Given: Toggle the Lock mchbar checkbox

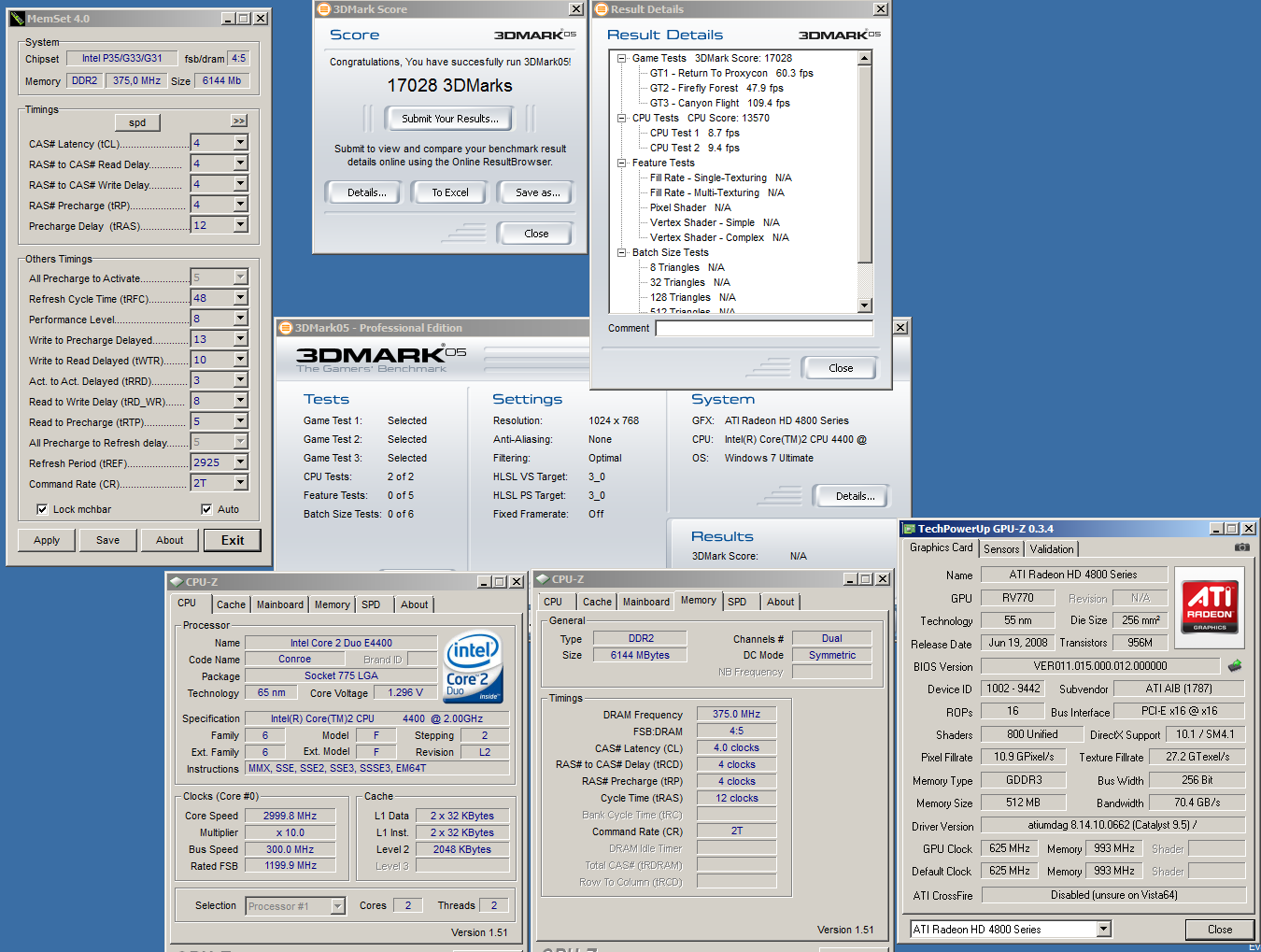Looking at the screenshot, I should click(42, 509).
